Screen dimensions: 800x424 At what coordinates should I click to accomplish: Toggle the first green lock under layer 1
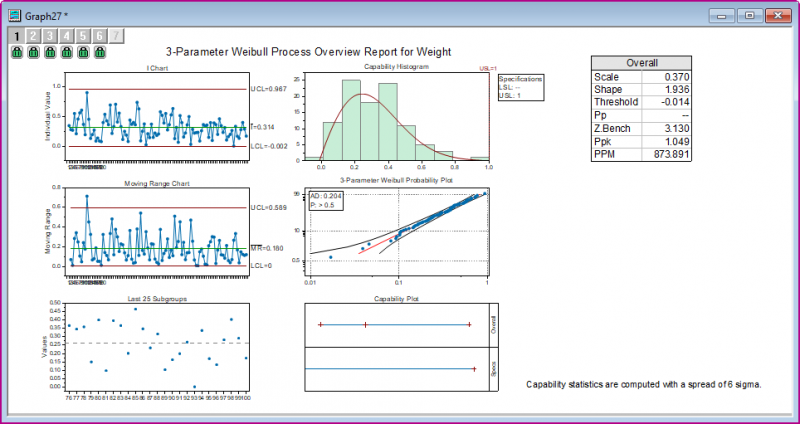point(16,52)
